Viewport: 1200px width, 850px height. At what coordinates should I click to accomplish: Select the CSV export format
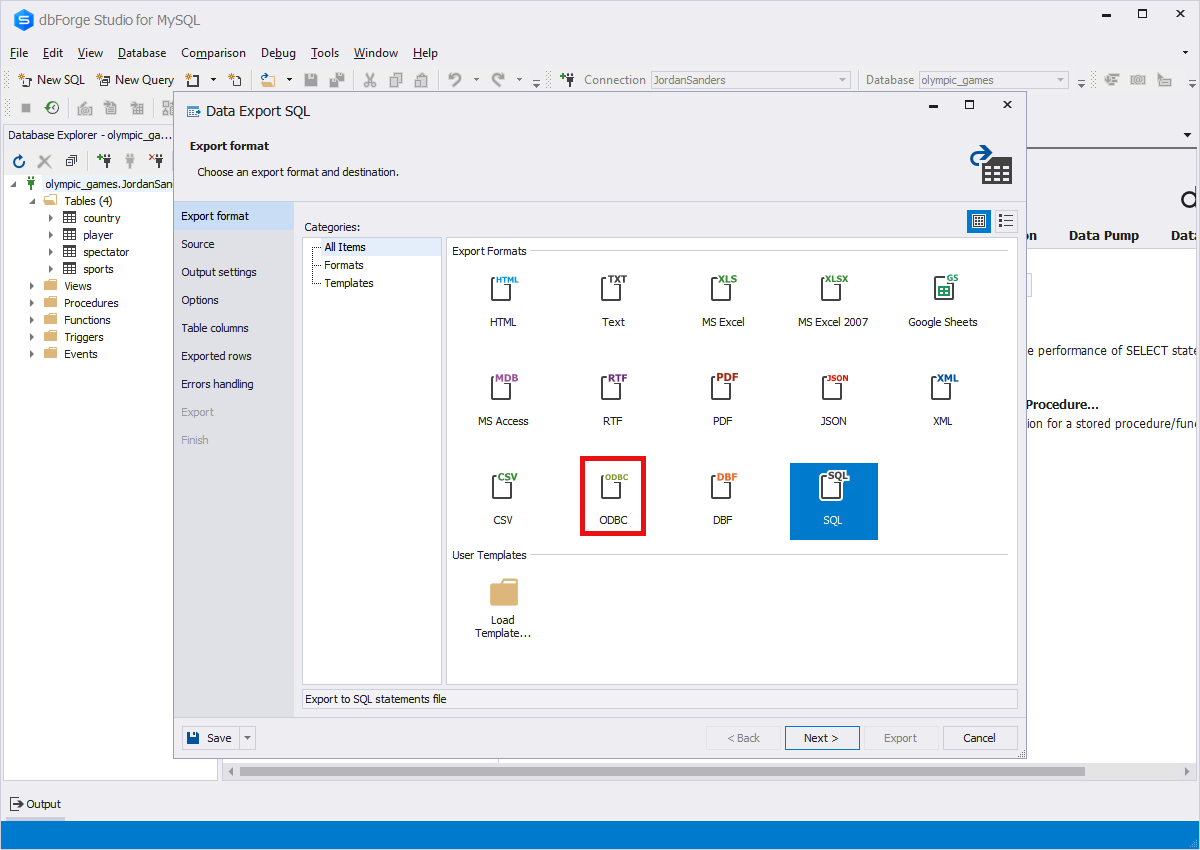[x=503, y=488]
